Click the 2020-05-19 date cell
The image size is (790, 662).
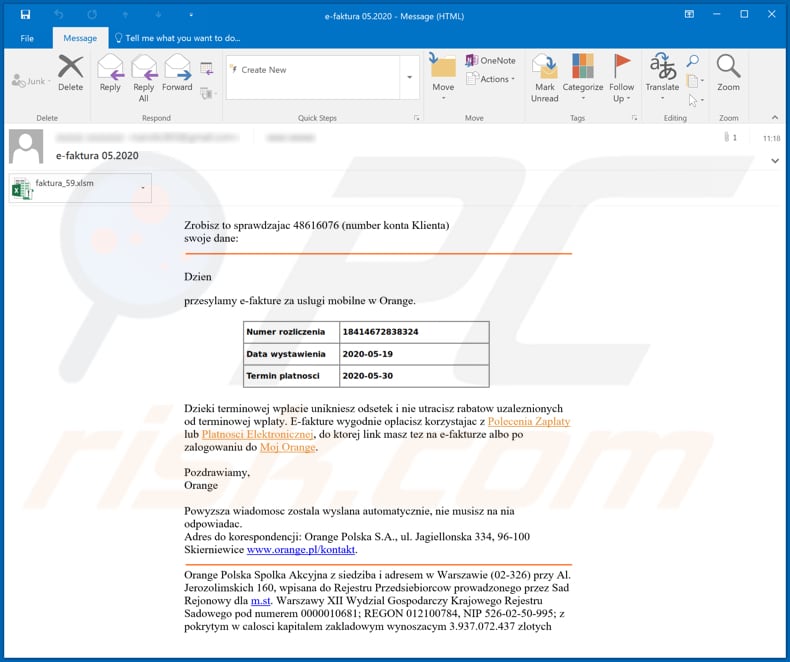click(x=414, y=354)
